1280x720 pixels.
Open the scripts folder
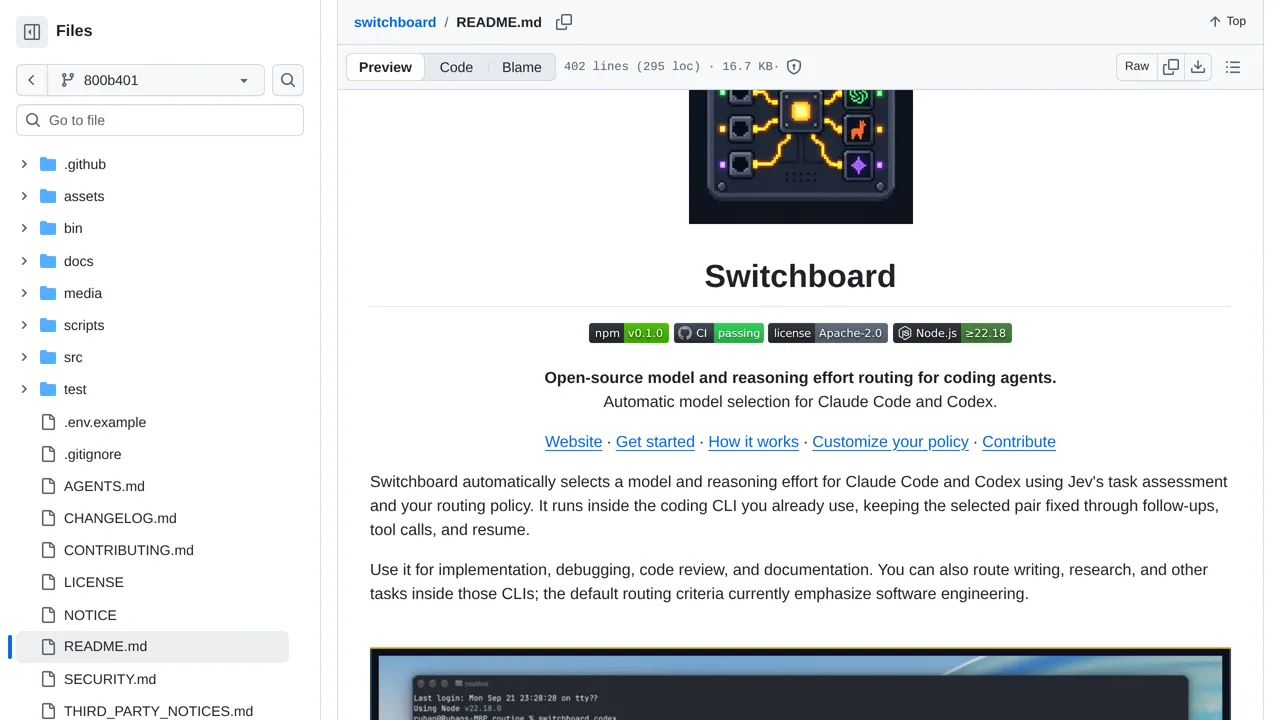pyautogui.click(x=84, y=325)
